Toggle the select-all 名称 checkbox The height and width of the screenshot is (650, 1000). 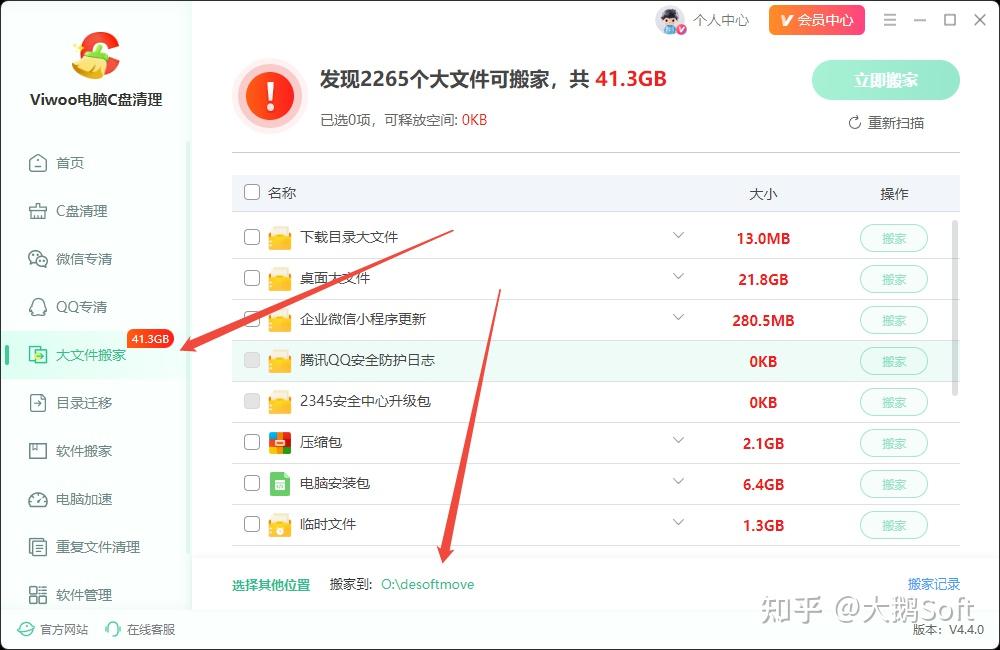(x=252, y=192)
